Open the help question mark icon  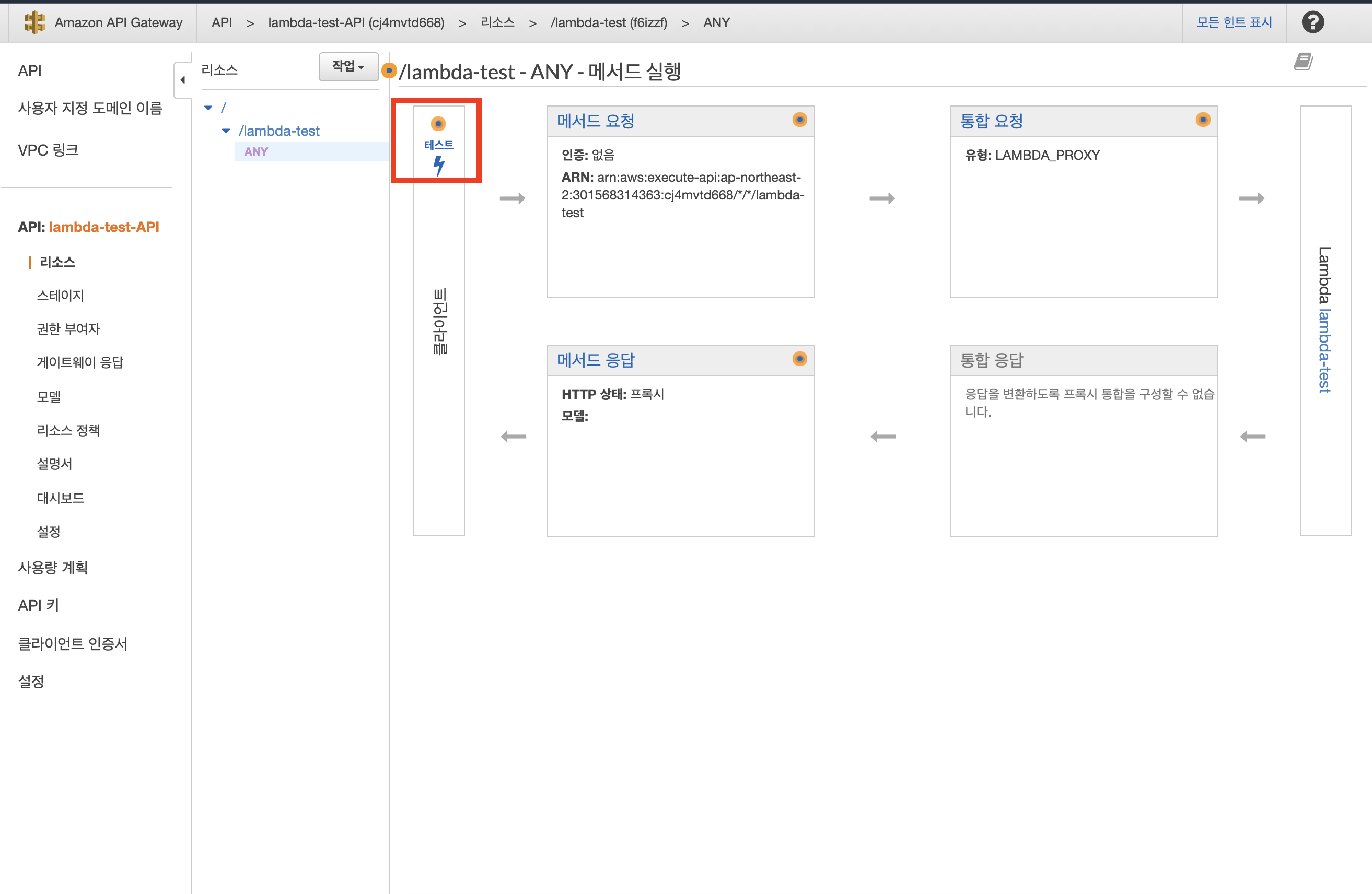click(x=1312, y=22)
